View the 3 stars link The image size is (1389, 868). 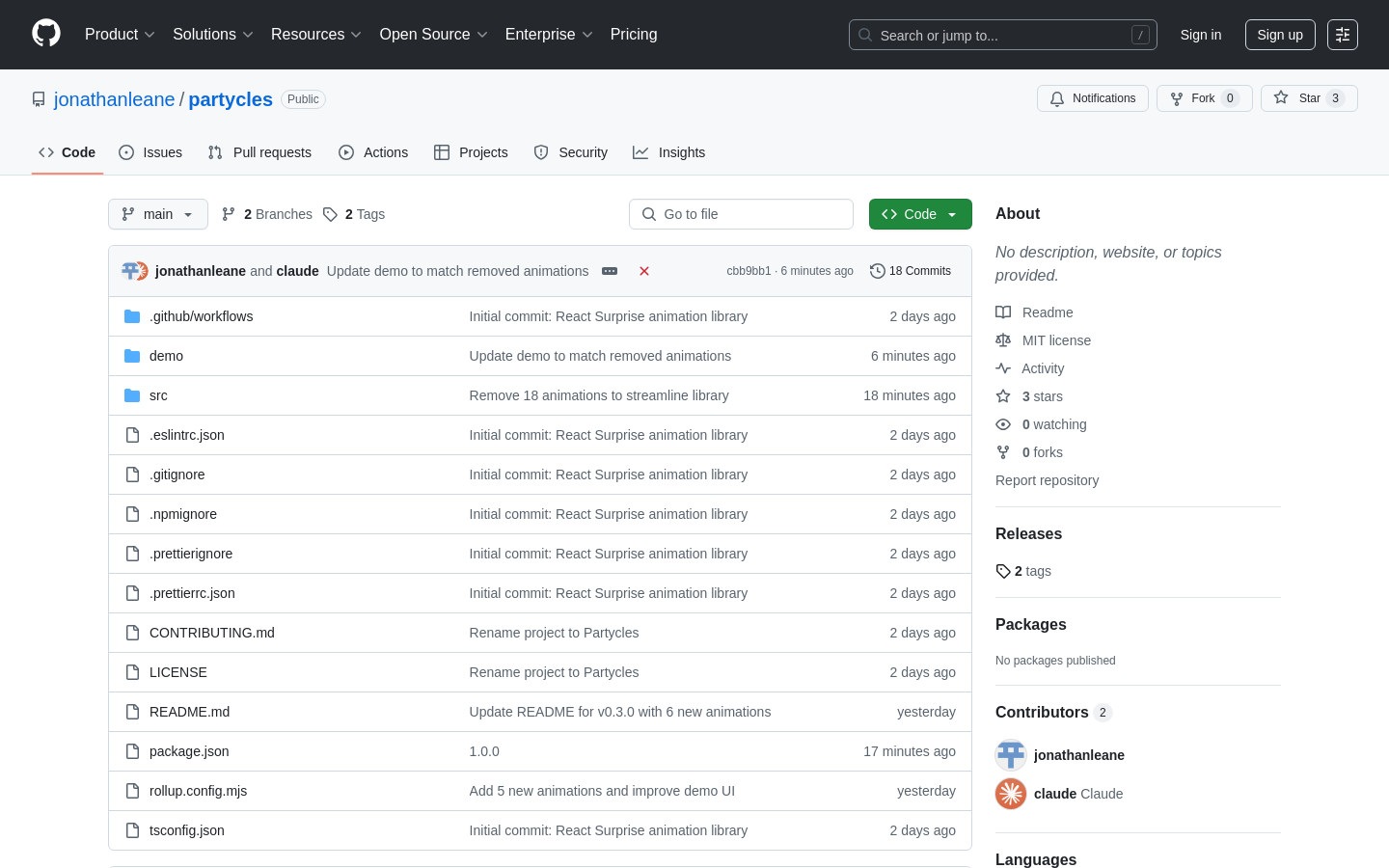tap(1029, 396)
